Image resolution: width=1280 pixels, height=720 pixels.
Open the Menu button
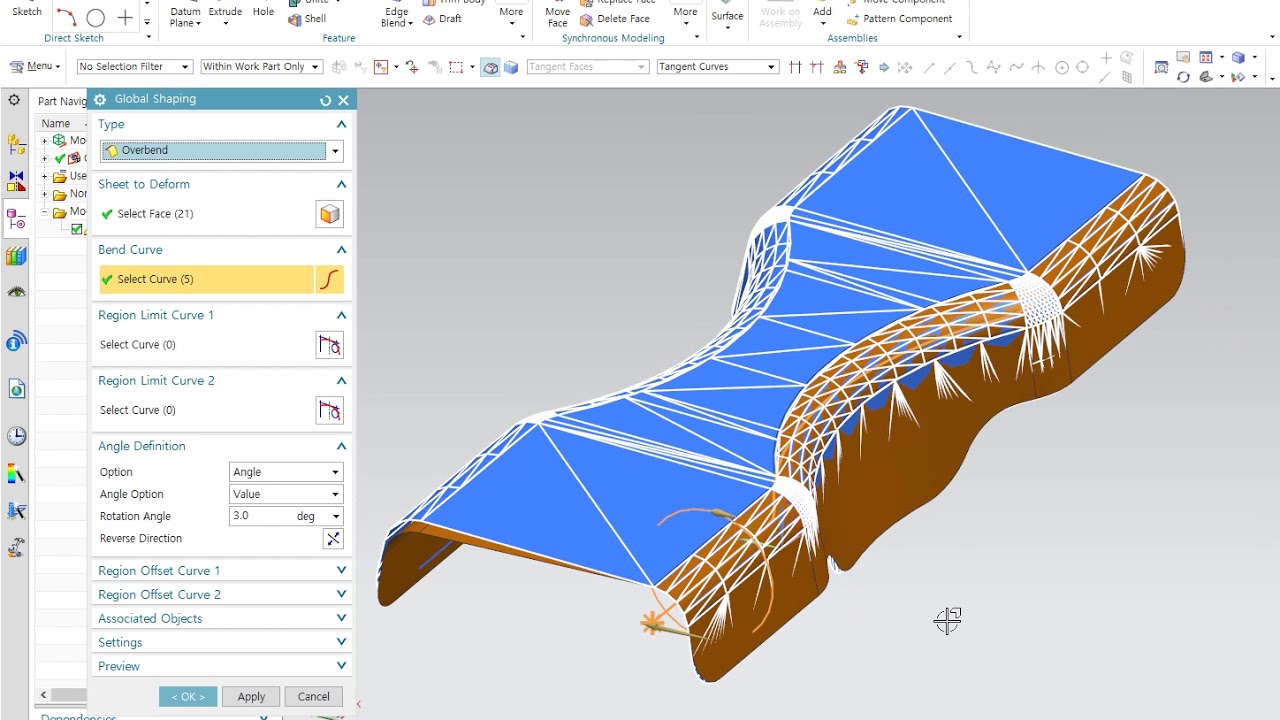tap(35, 67)
